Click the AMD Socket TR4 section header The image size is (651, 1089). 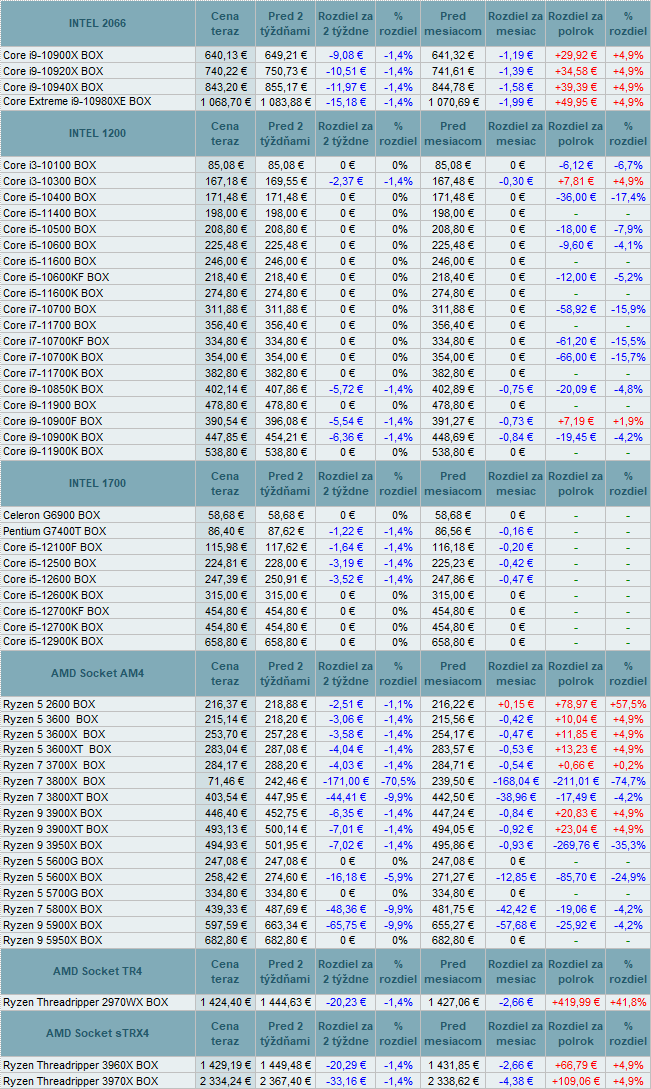[x=97, y=971]
